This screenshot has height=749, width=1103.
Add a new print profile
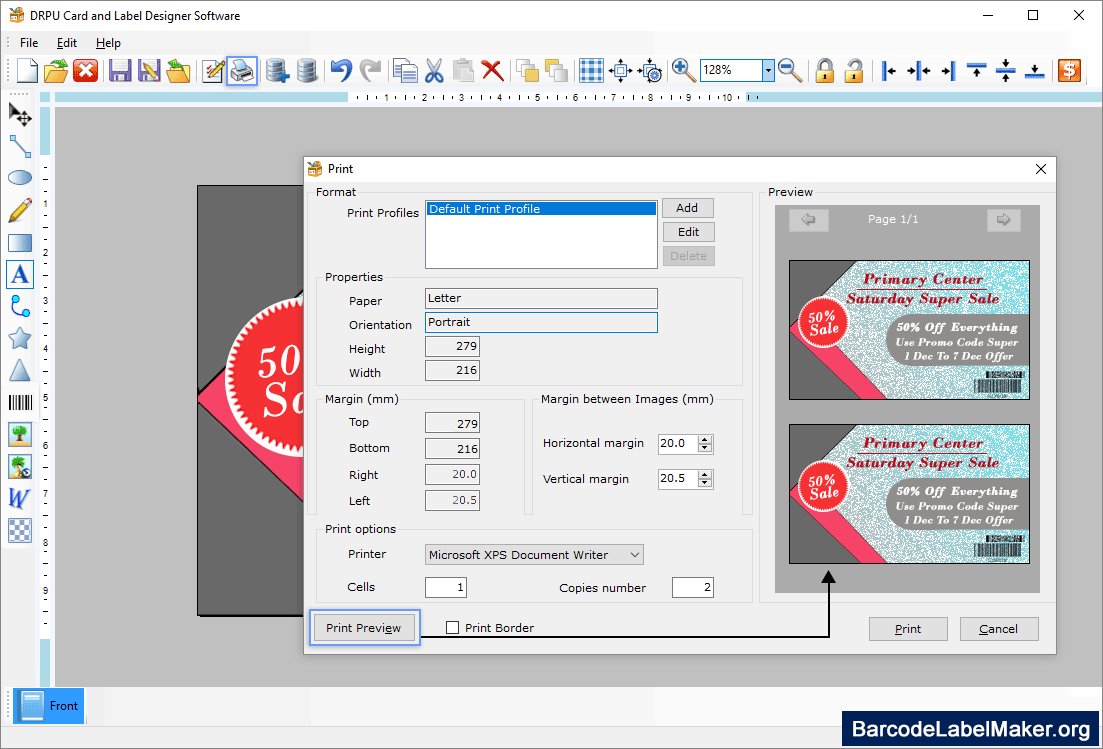688,208
